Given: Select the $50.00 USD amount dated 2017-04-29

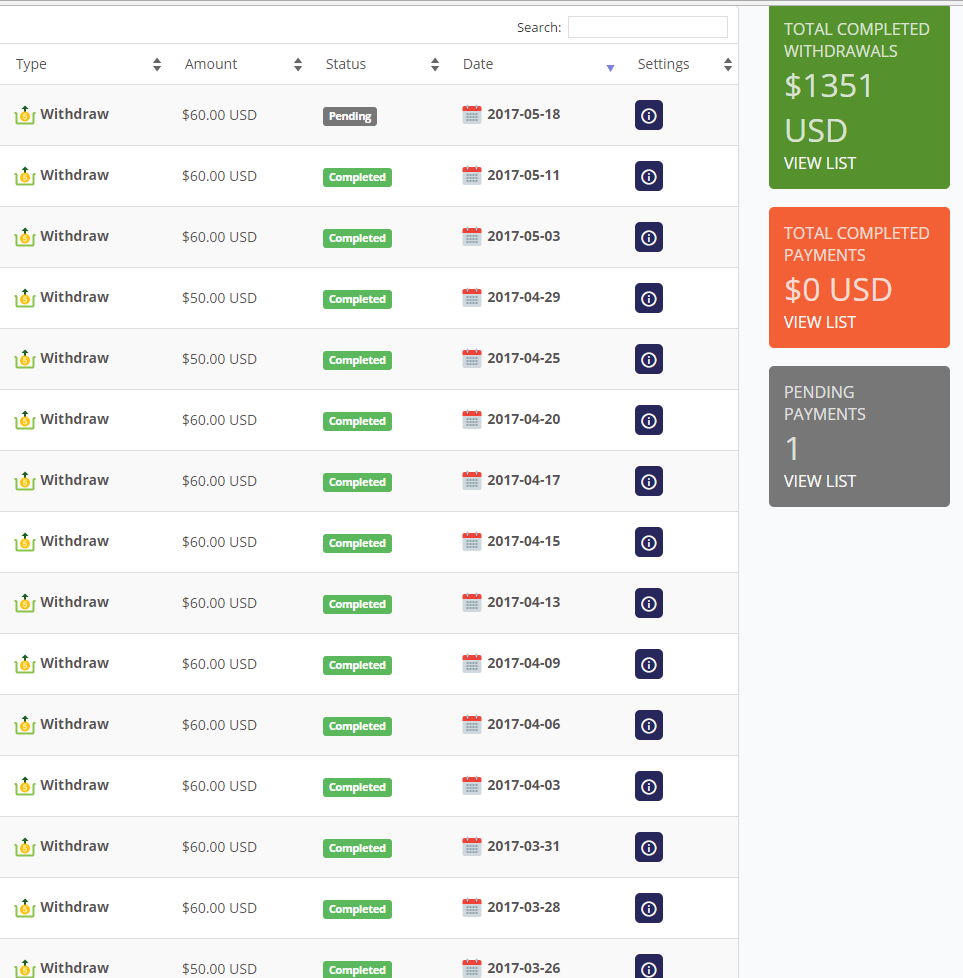Looking at the screenshot, I should (x=220, y=298).
